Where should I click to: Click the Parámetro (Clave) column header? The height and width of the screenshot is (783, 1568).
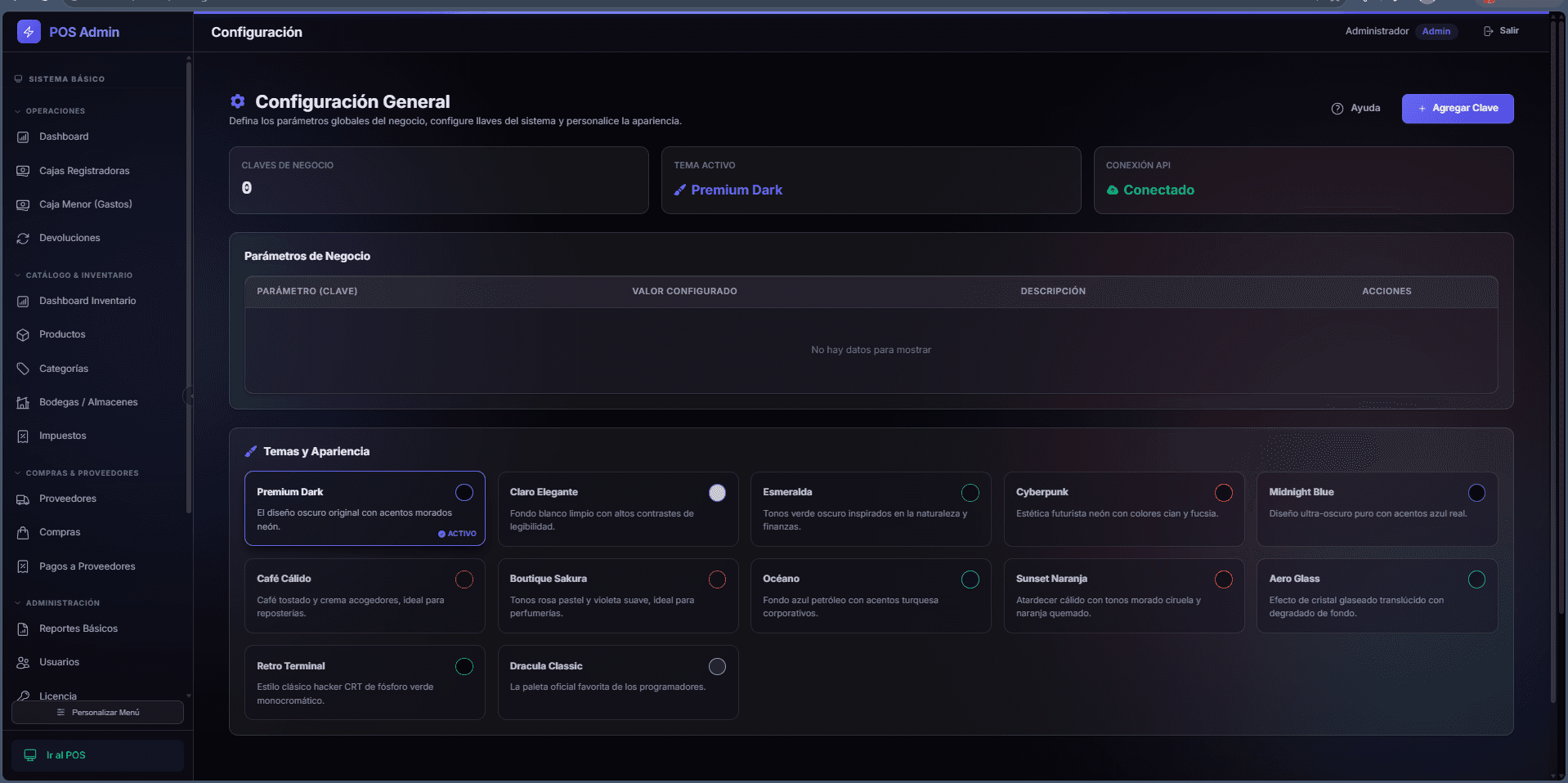click(307, 291)
